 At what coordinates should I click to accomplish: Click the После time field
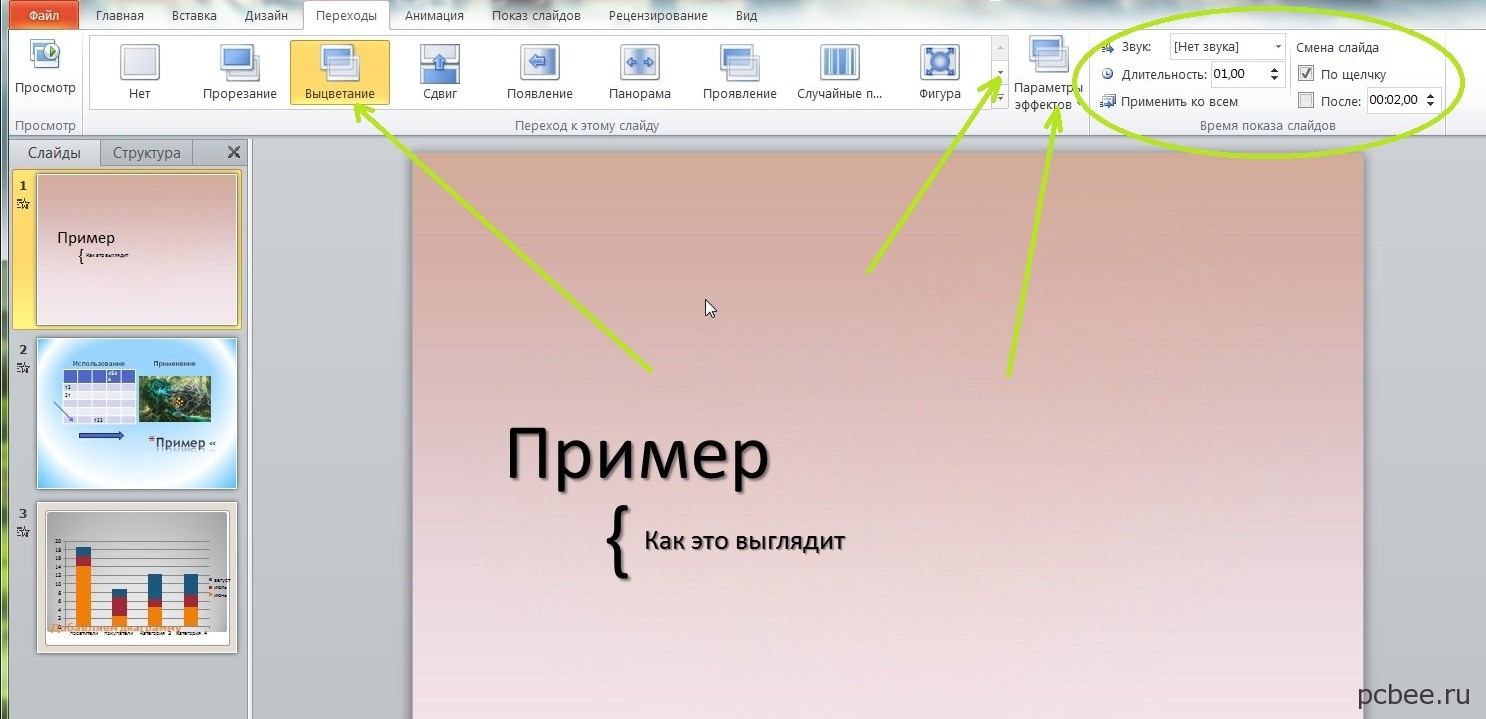tap(1395, 100)
